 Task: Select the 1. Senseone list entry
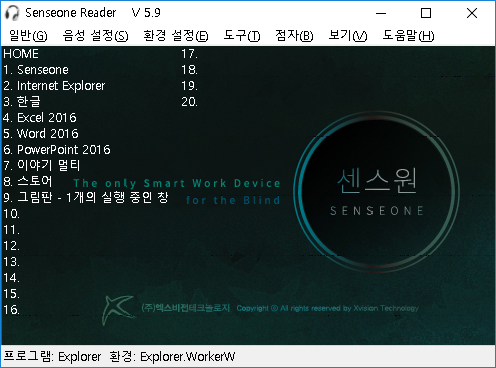pyautogui.click(x=36, y=70)
